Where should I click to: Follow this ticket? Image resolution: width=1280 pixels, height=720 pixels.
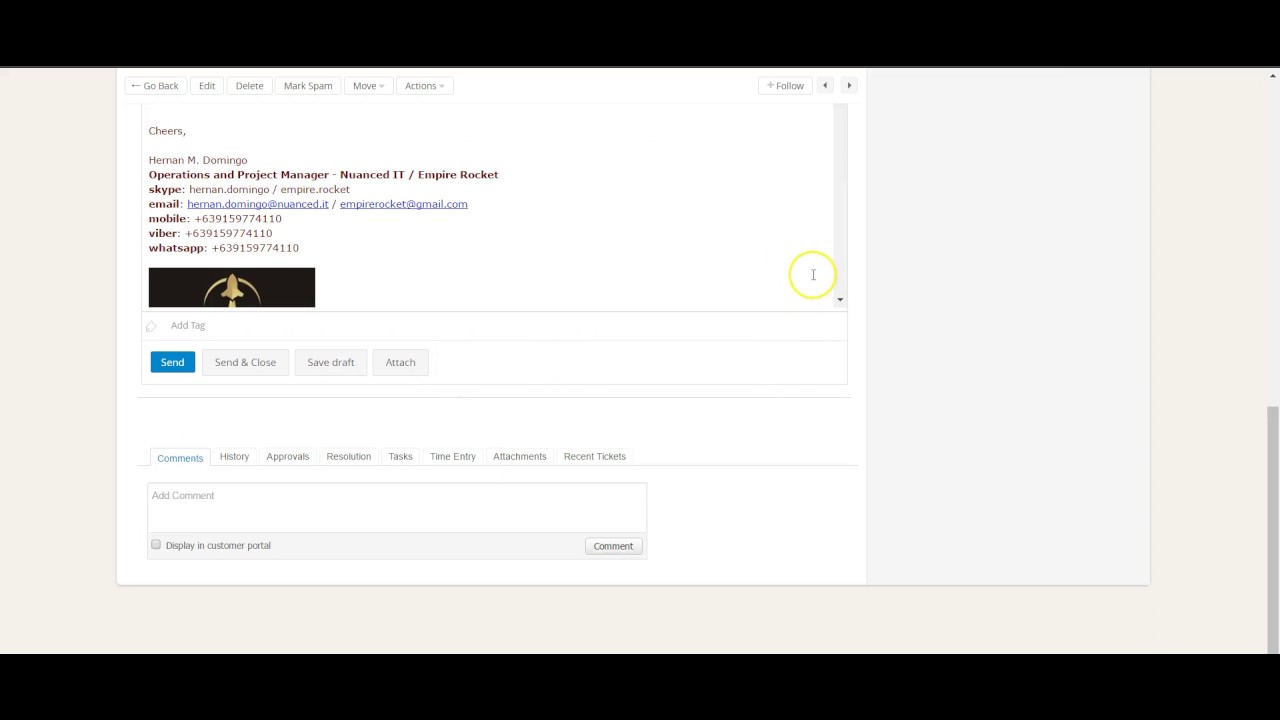pos(785,86)
